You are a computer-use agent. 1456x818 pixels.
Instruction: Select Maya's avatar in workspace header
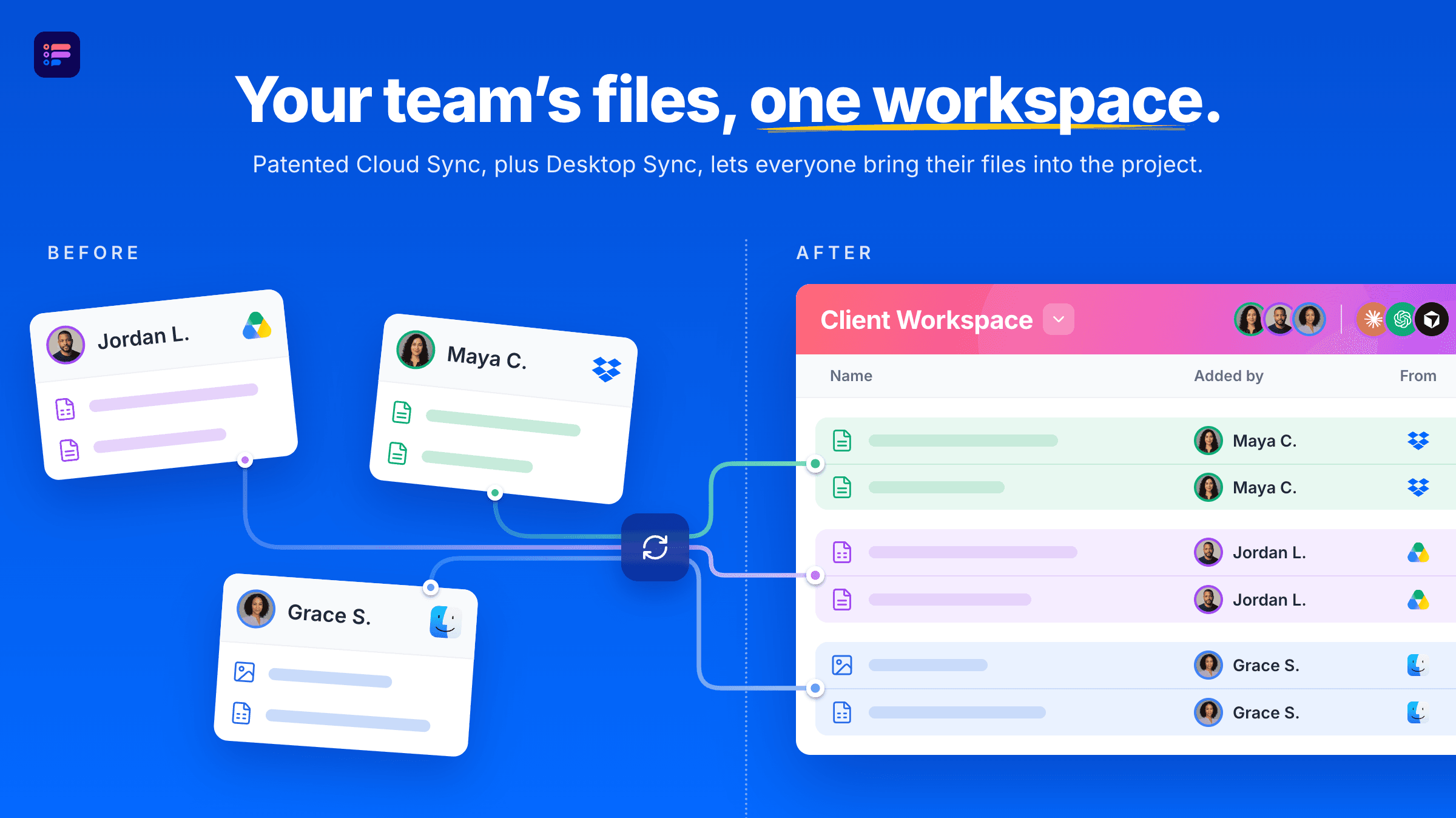pos(1251,319)
